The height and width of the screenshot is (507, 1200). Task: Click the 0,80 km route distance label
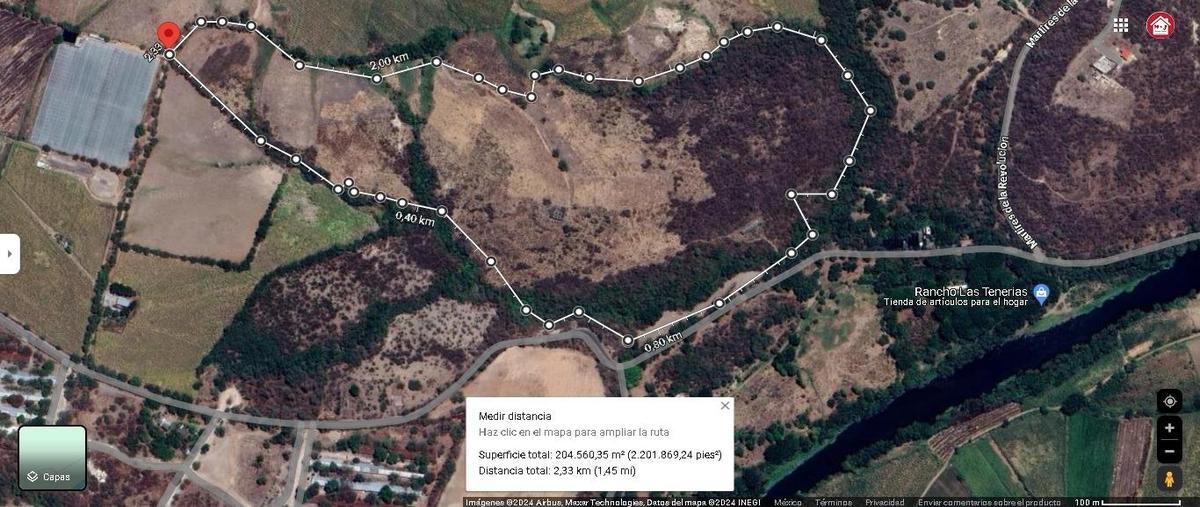click(663, 340)
